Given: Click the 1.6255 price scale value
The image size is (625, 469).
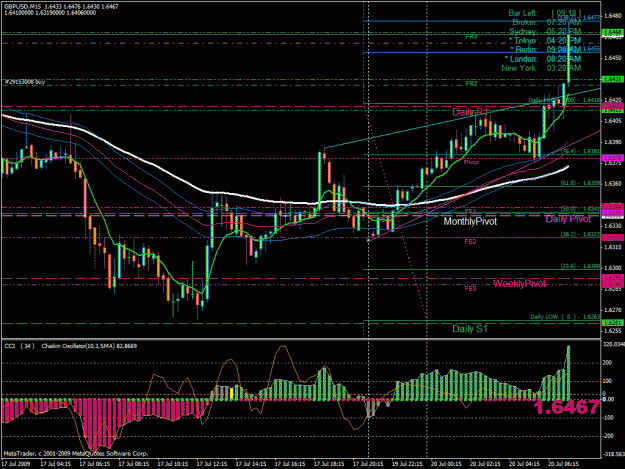Looking at the screenshot, I should pos(613,331).
